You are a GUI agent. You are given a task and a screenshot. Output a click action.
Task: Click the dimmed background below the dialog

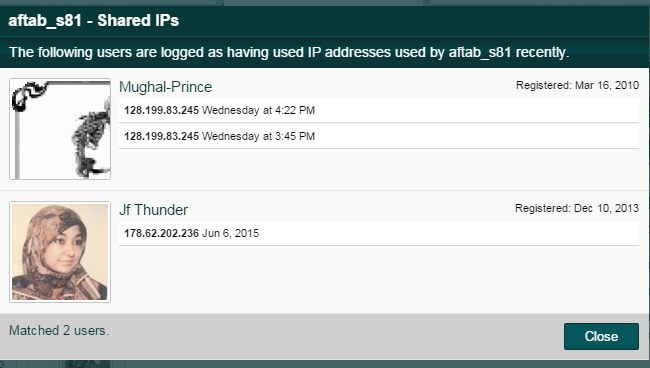pos(332,364)
